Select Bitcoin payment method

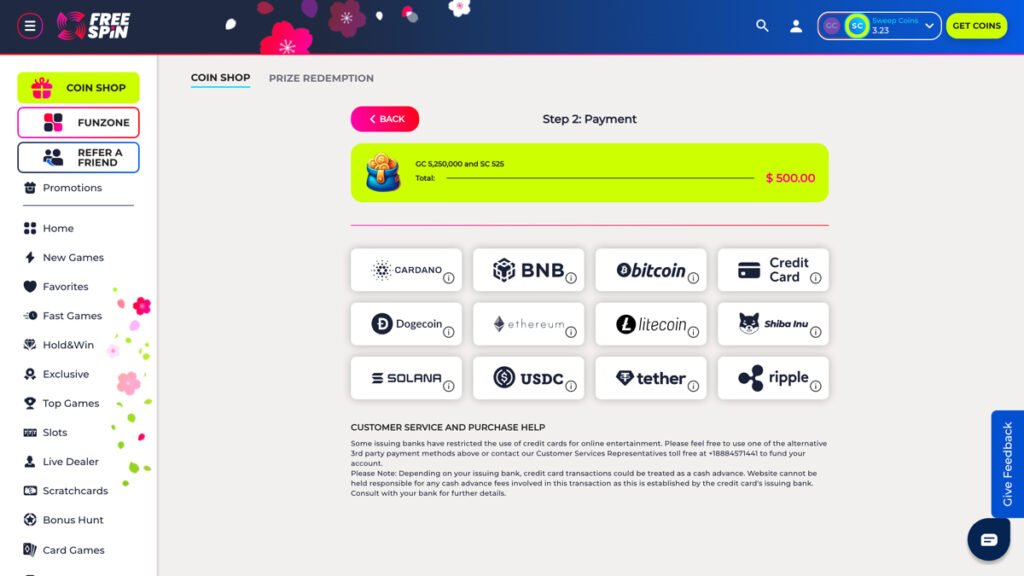tap(651, 270)
